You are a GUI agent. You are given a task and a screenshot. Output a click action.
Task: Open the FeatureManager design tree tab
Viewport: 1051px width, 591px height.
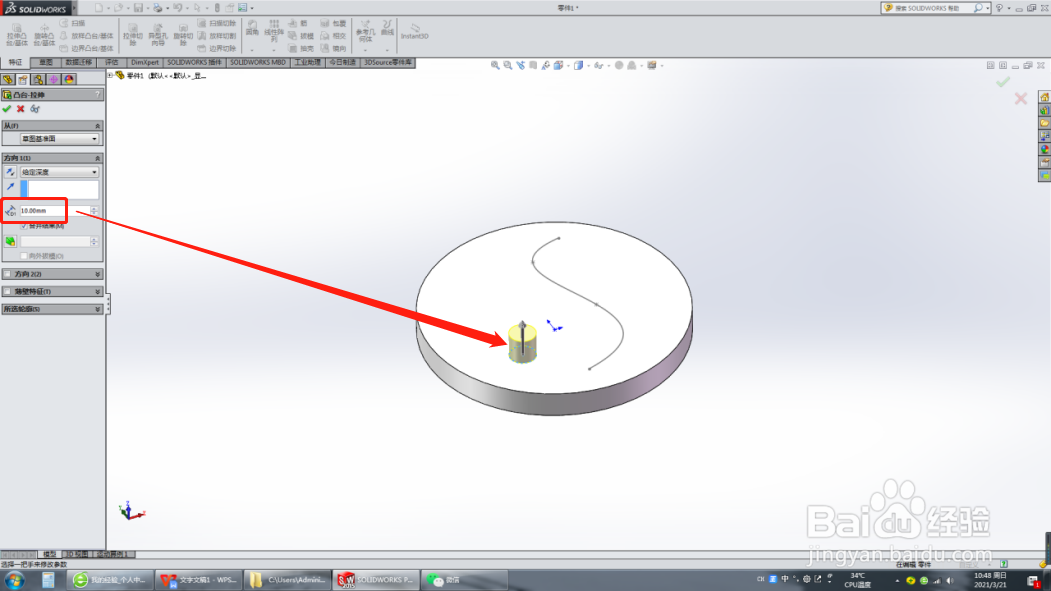pyautogui.click(x=8, y=79)
